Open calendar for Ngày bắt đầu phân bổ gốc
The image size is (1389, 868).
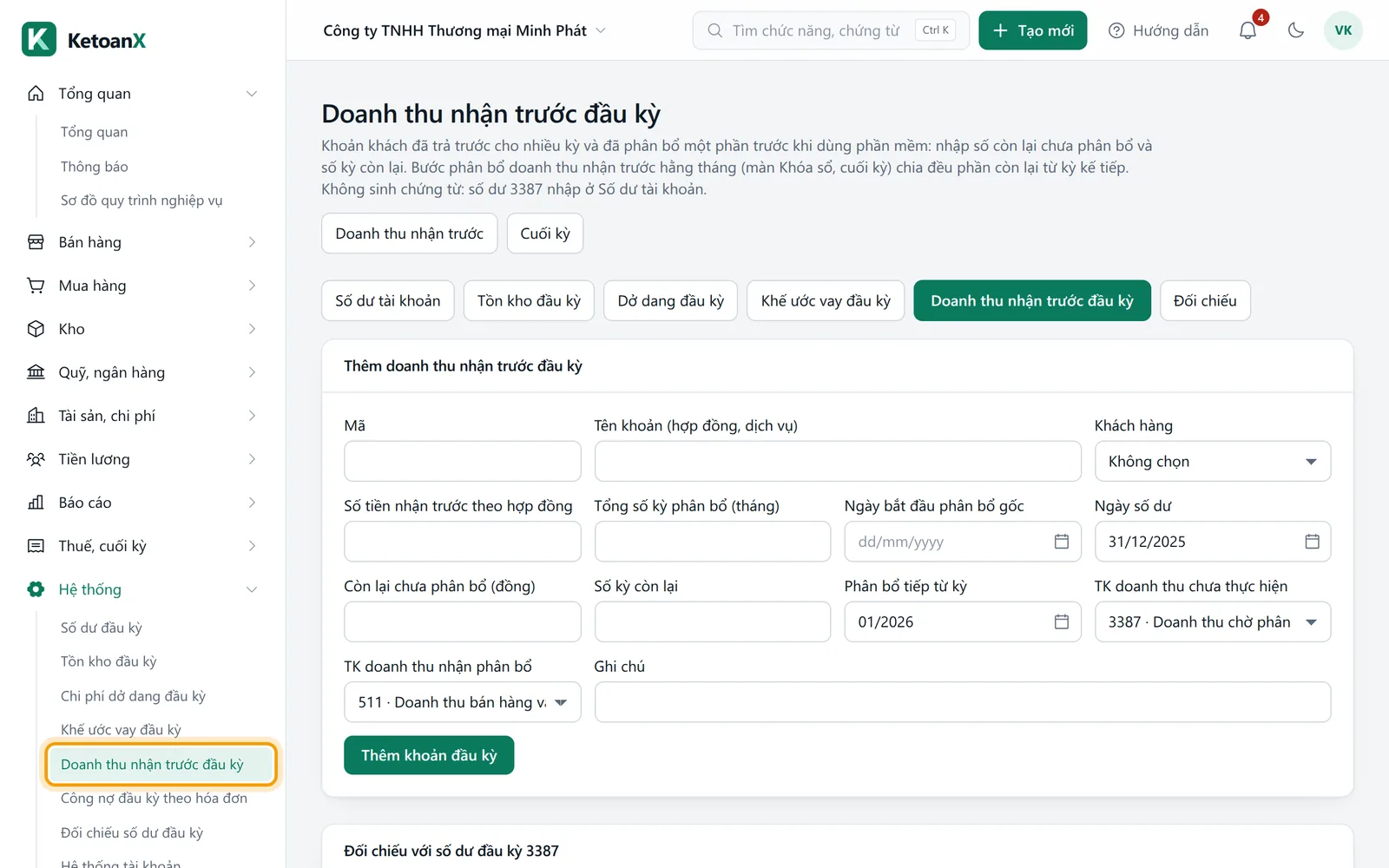(1061, 542)
